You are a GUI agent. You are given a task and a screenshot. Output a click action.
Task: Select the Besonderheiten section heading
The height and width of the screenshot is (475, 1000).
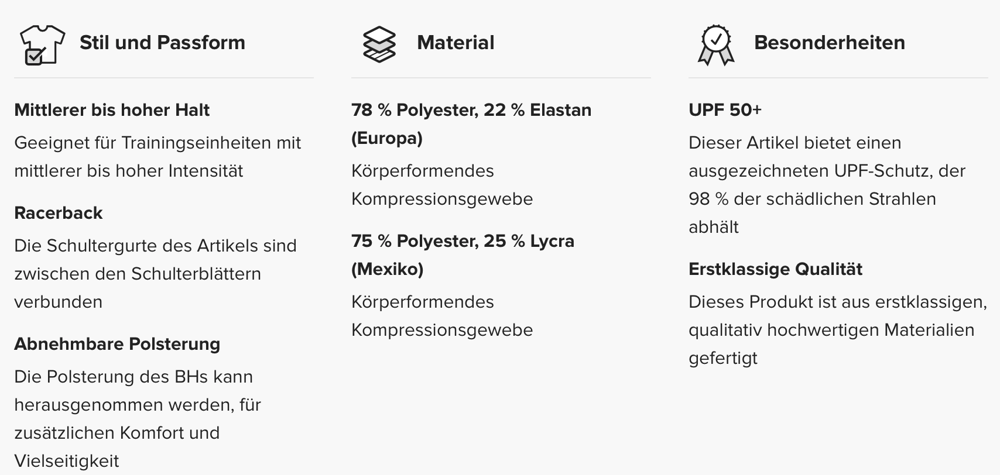coord(829,43)
